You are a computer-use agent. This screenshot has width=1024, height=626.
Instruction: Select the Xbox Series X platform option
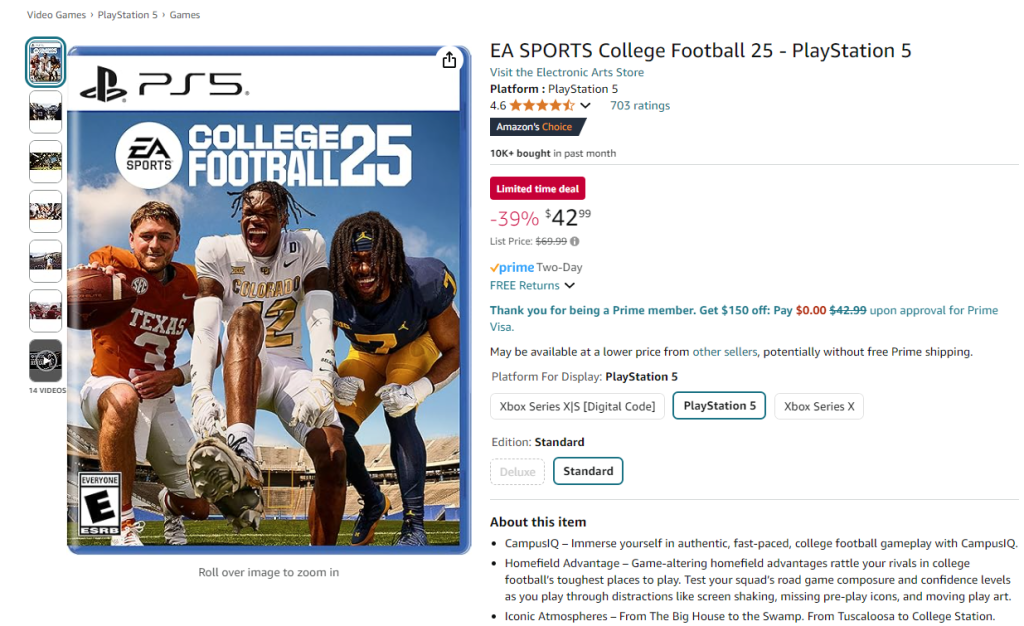pyautogui.click(x=819, y=406)
